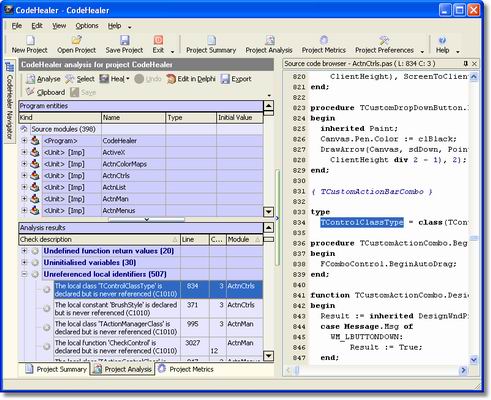
Task: Click the Program entities vertical scrollbar track
Action: point(269,160)
